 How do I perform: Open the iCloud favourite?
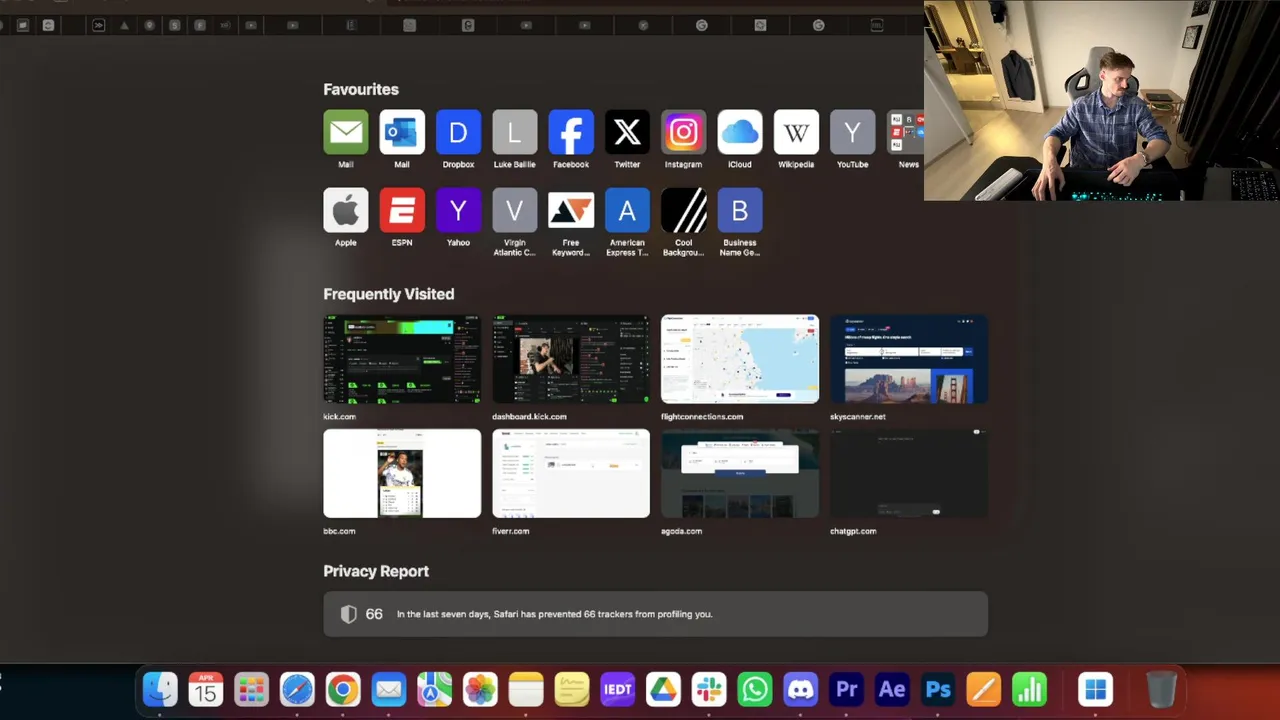(740, 132)
